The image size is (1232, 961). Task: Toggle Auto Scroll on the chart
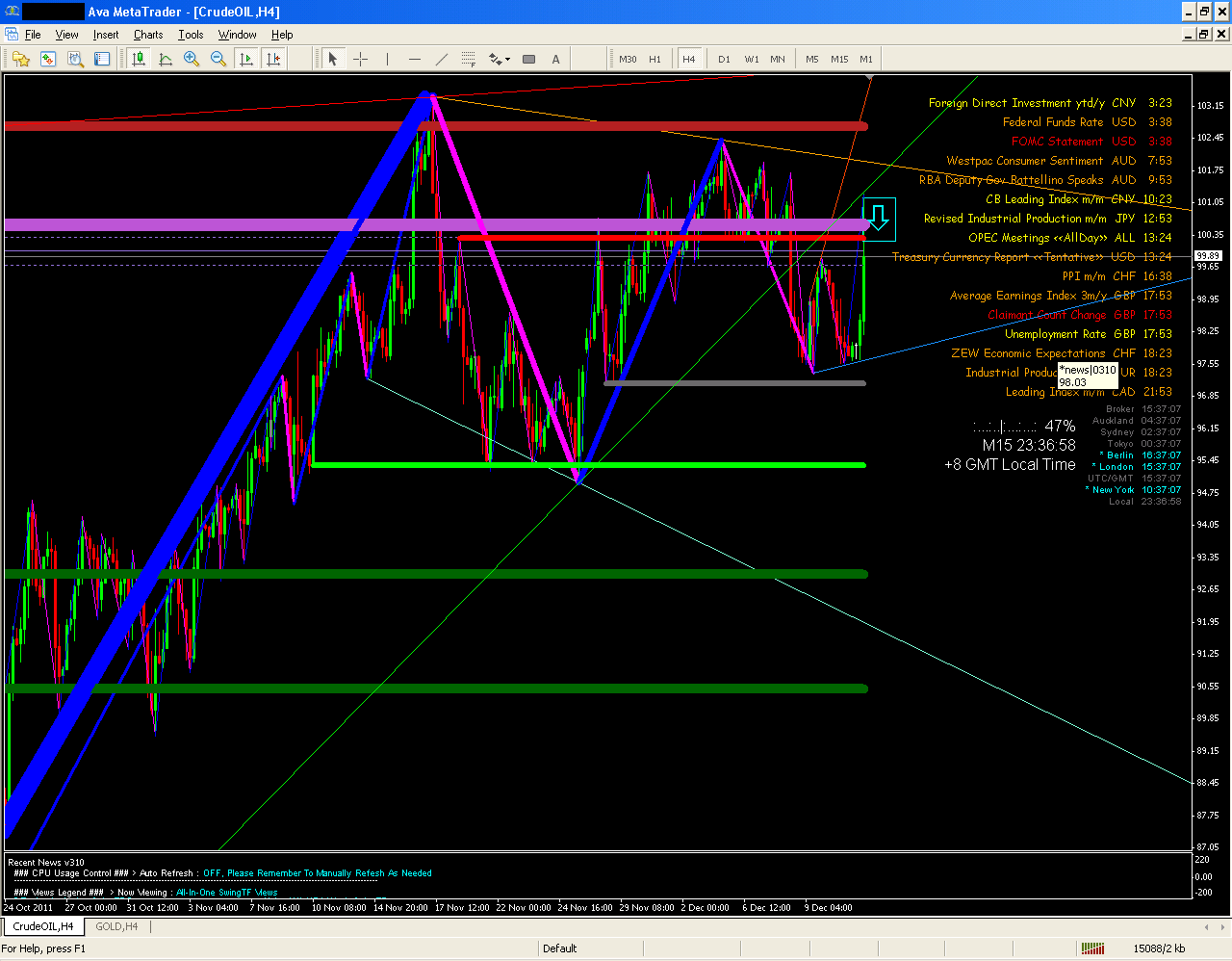[246, 59]
